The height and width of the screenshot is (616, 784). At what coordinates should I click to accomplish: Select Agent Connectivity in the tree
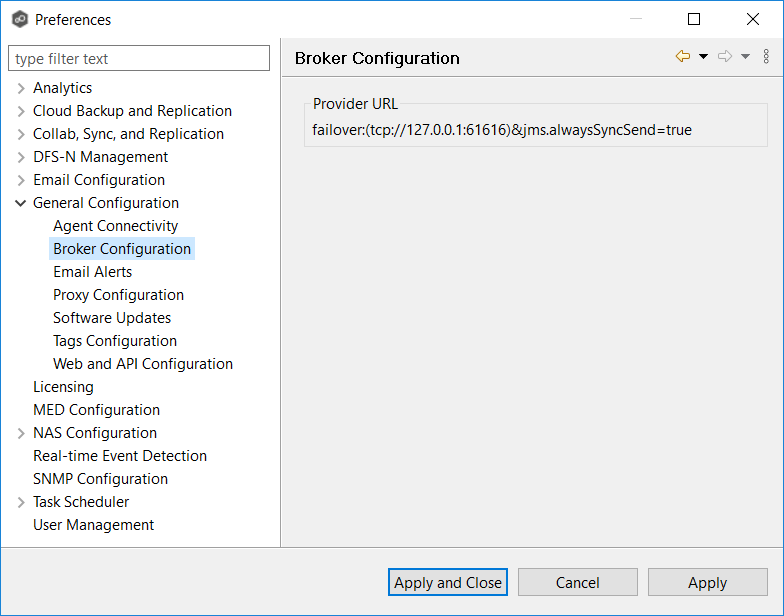click(x=115, y=226)
